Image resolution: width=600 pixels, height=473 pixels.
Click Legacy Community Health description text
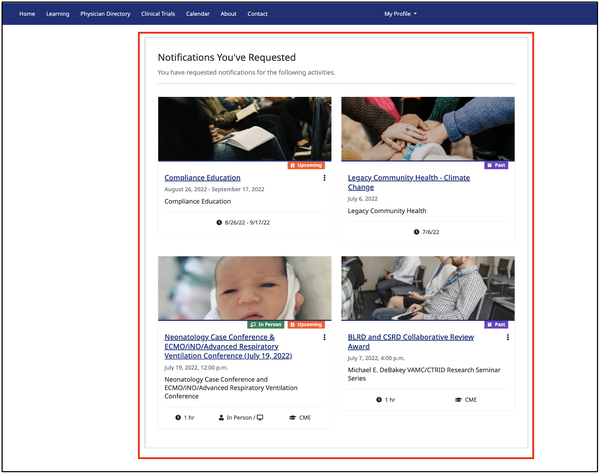(x=387, y=211)
